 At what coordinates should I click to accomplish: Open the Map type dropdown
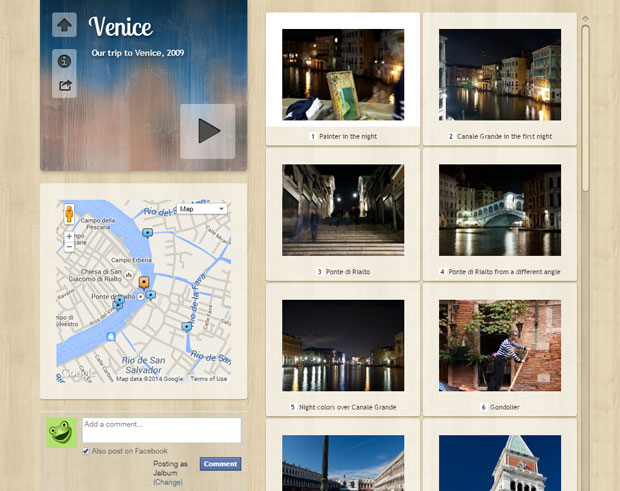click(x=201, y=209)
